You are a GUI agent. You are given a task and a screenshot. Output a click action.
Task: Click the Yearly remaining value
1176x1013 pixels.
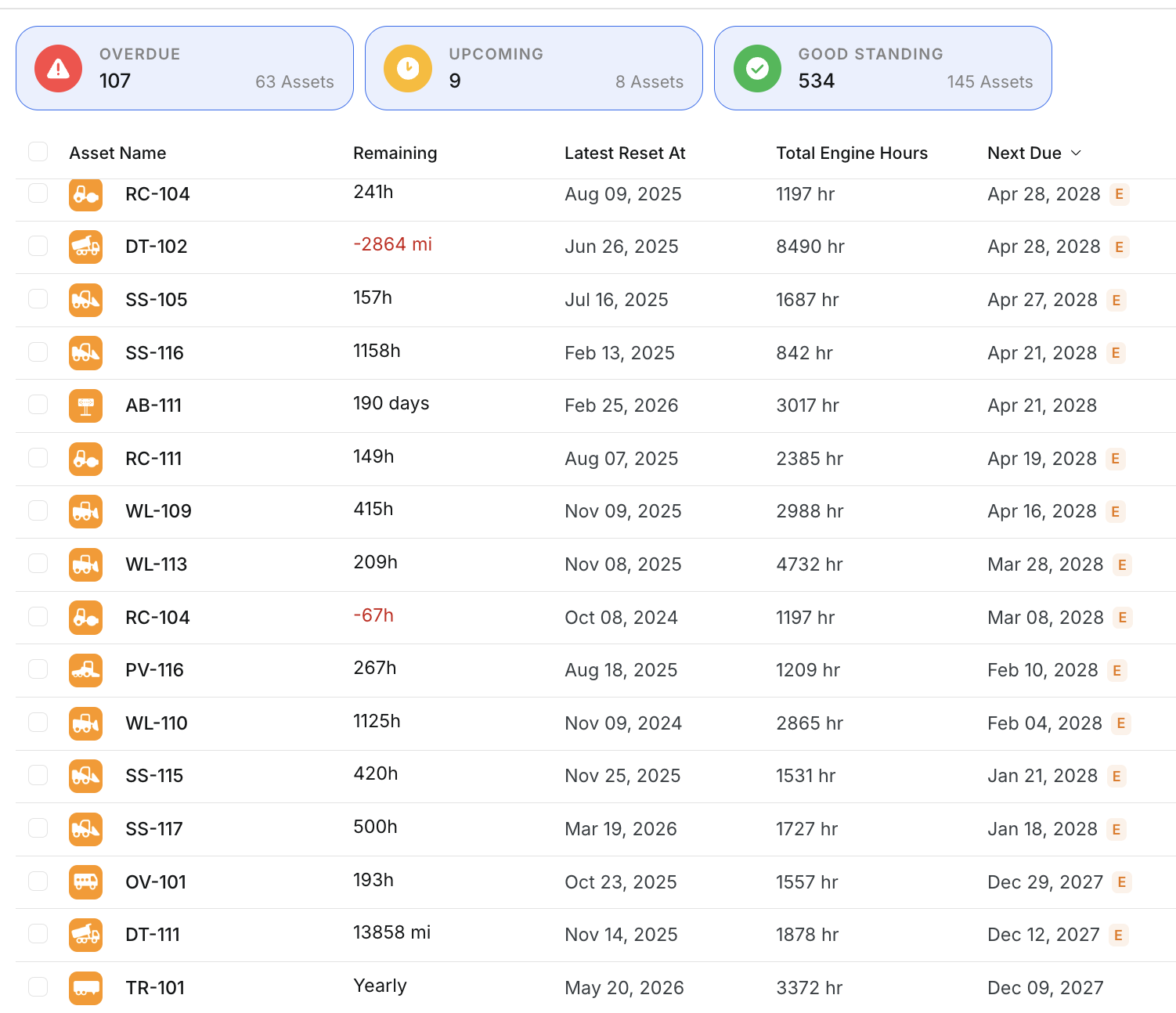coord(380,986)
